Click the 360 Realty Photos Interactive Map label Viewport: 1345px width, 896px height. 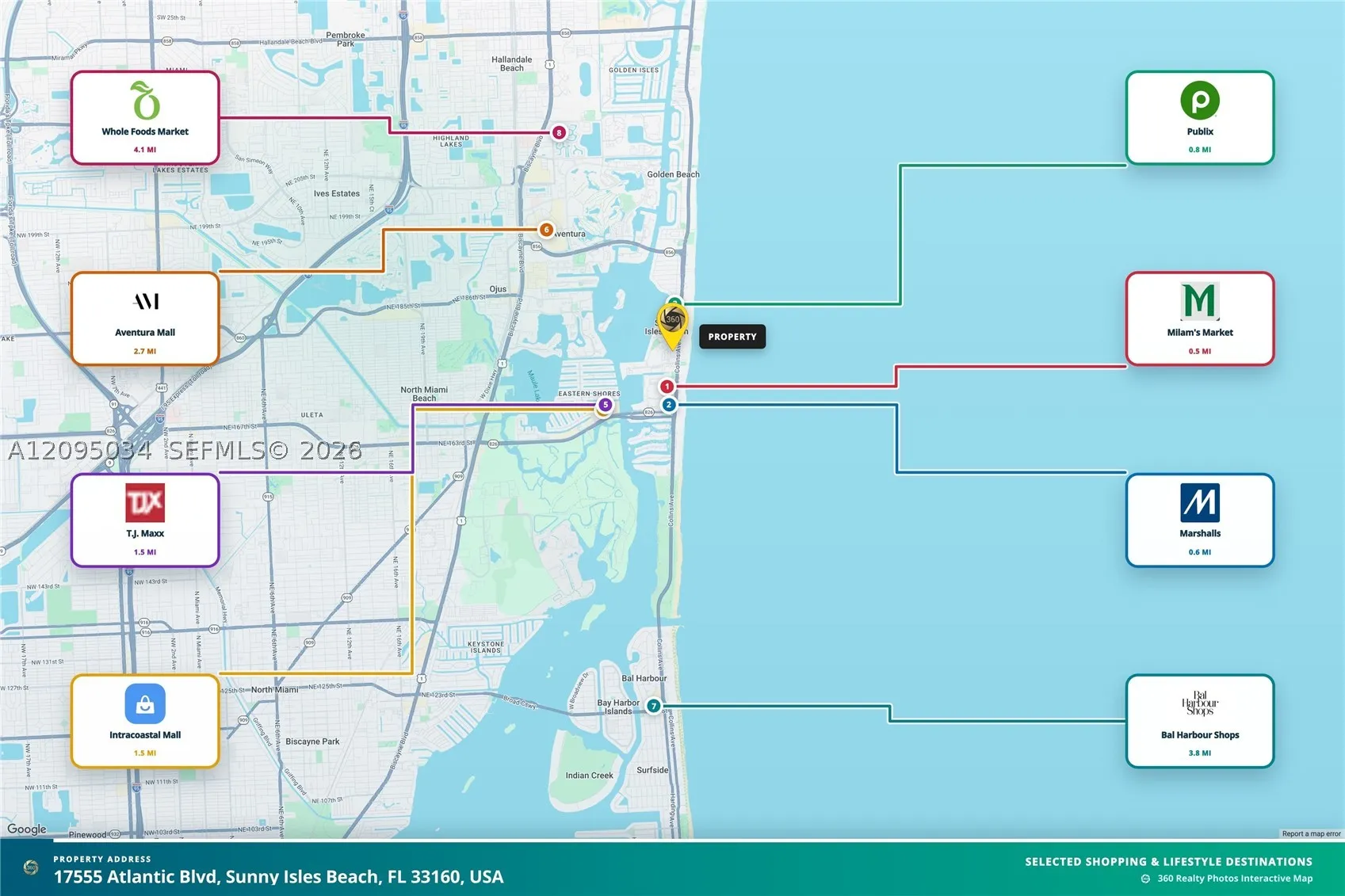(x=1235, y=879)
